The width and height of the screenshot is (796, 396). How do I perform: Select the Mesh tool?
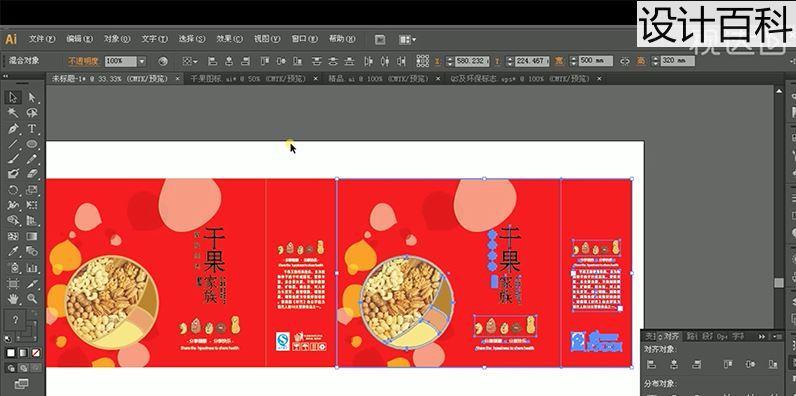(x=14, y=236)
